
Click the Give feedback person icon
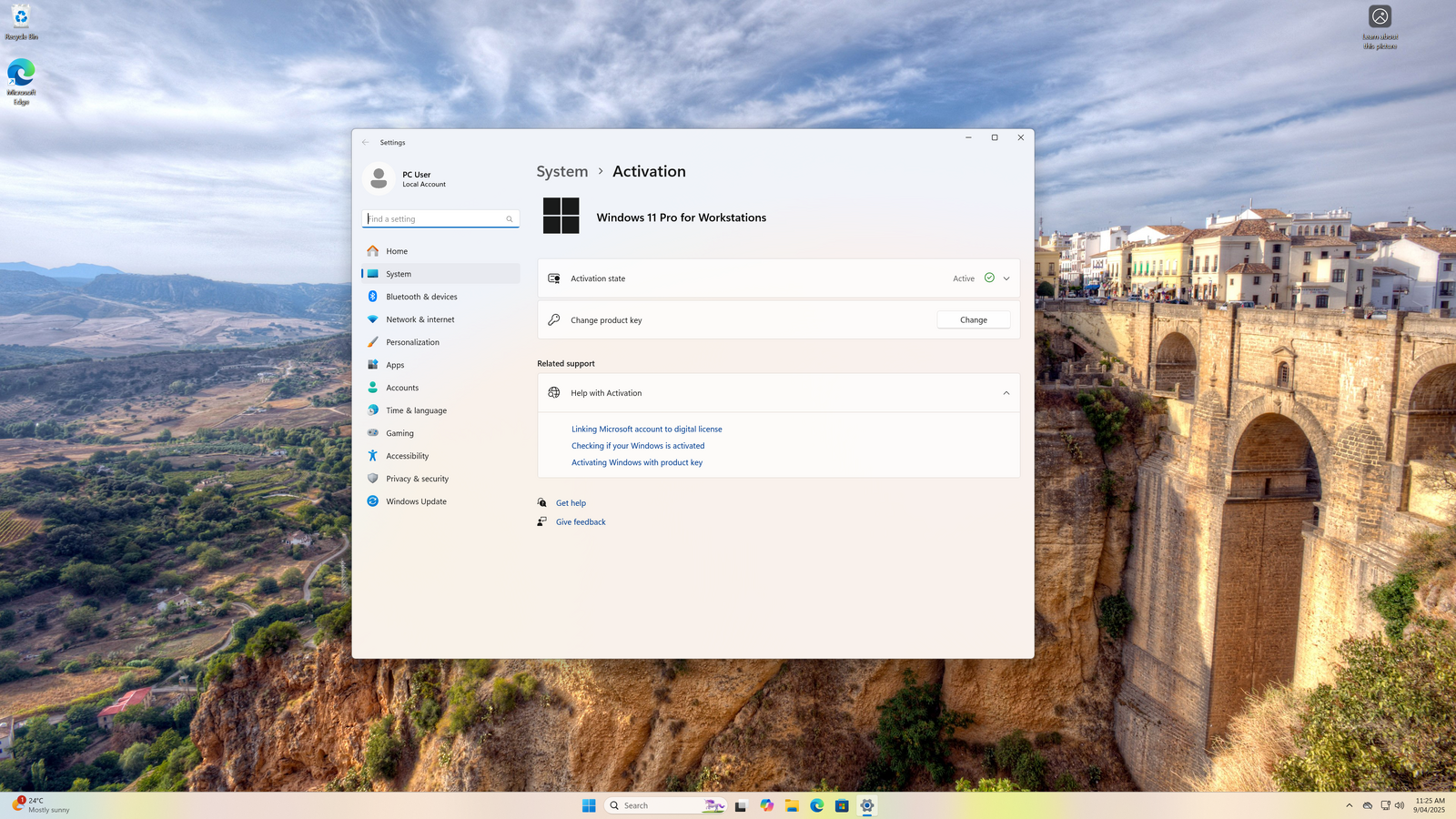click(542, 521)
